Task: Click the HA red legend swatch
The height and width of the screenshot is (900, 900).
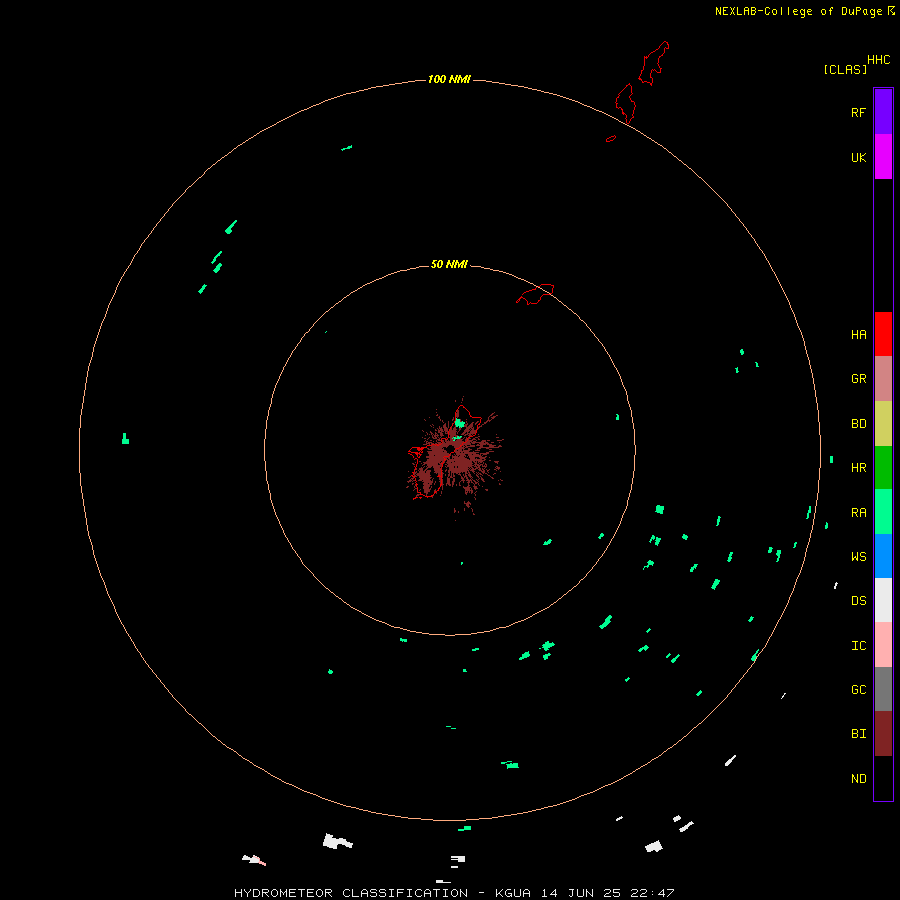Action: pyautogui.click(x=883, y=334)
